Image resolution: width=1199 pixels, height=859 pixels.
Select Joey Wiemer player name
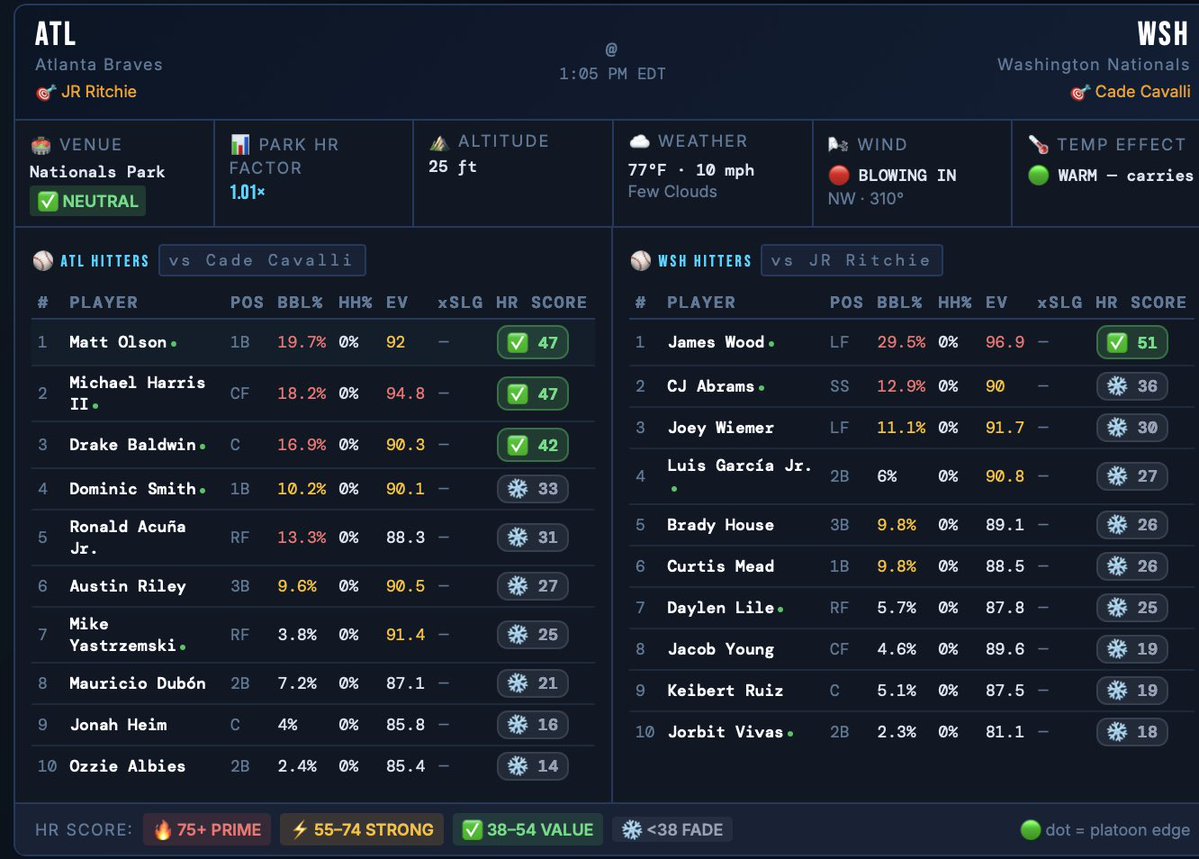coord(720,428)
